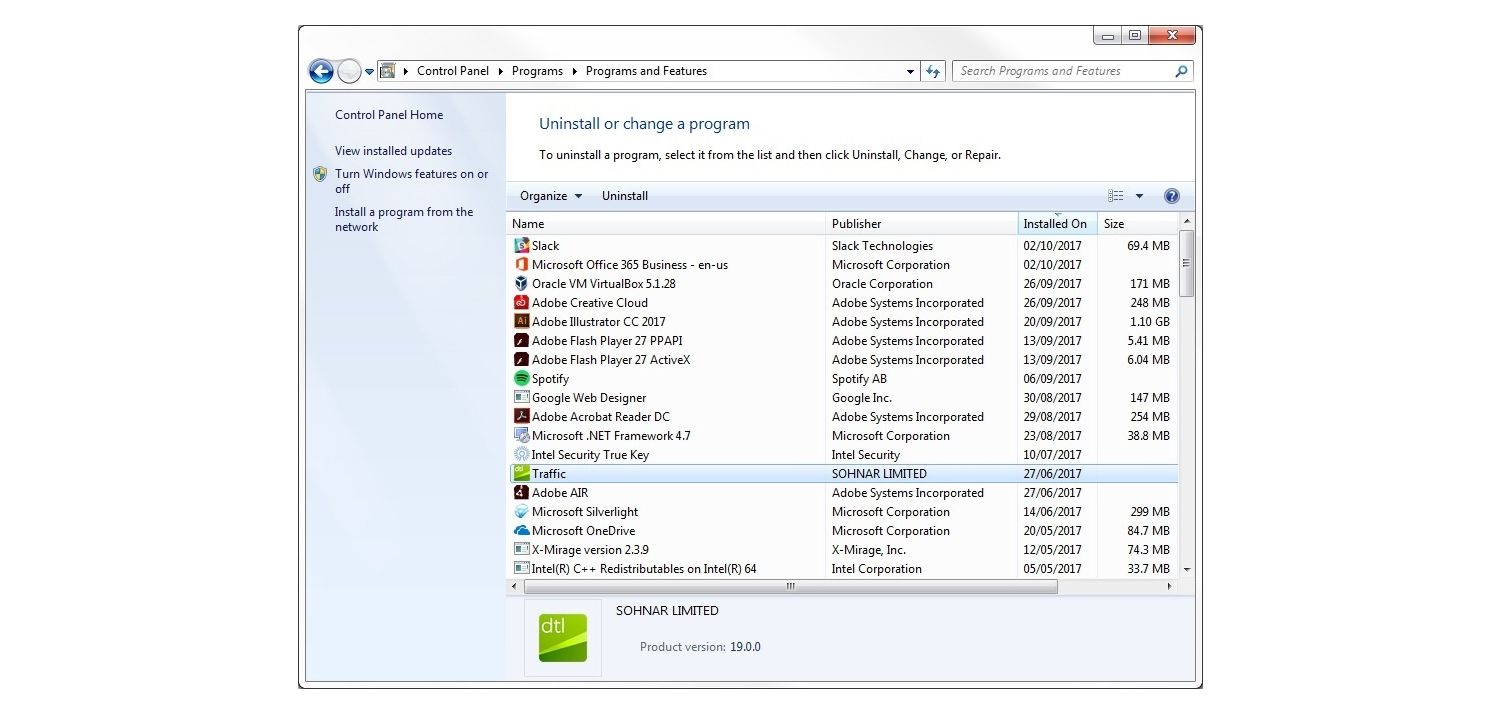Viewport: 1500px width, 714px height.
Task: Sort programs by the Installed On column
Action: pyautogui.click(x=1055, y=223)
